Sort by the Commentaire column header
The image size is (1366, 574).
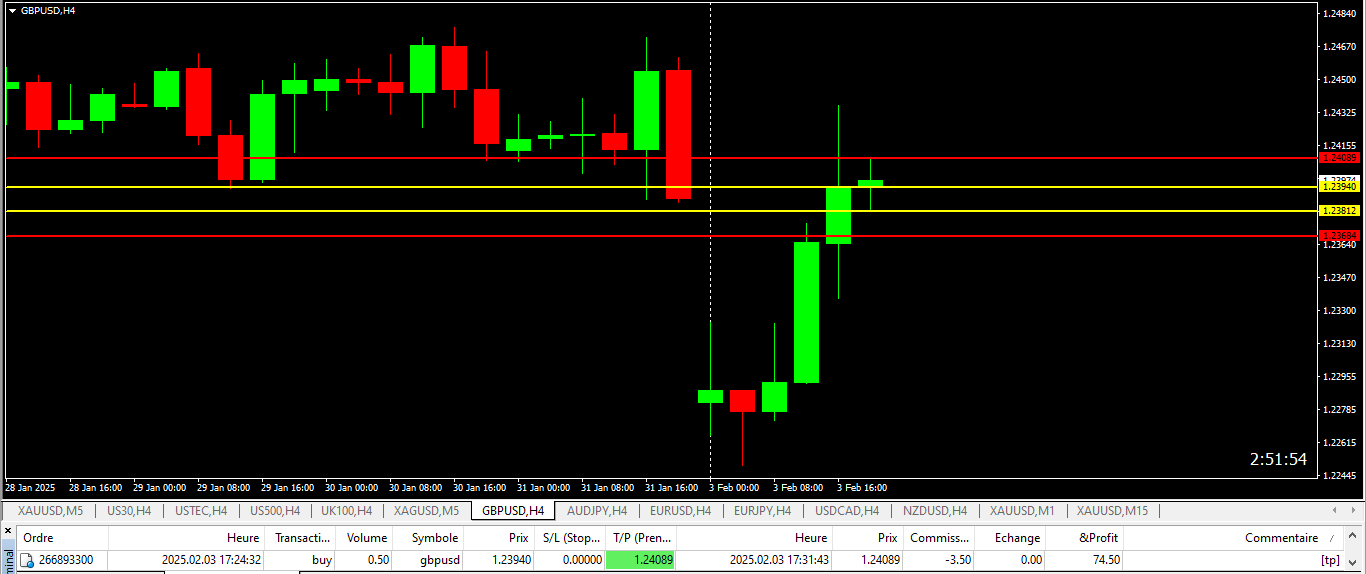coord(1280,538)
